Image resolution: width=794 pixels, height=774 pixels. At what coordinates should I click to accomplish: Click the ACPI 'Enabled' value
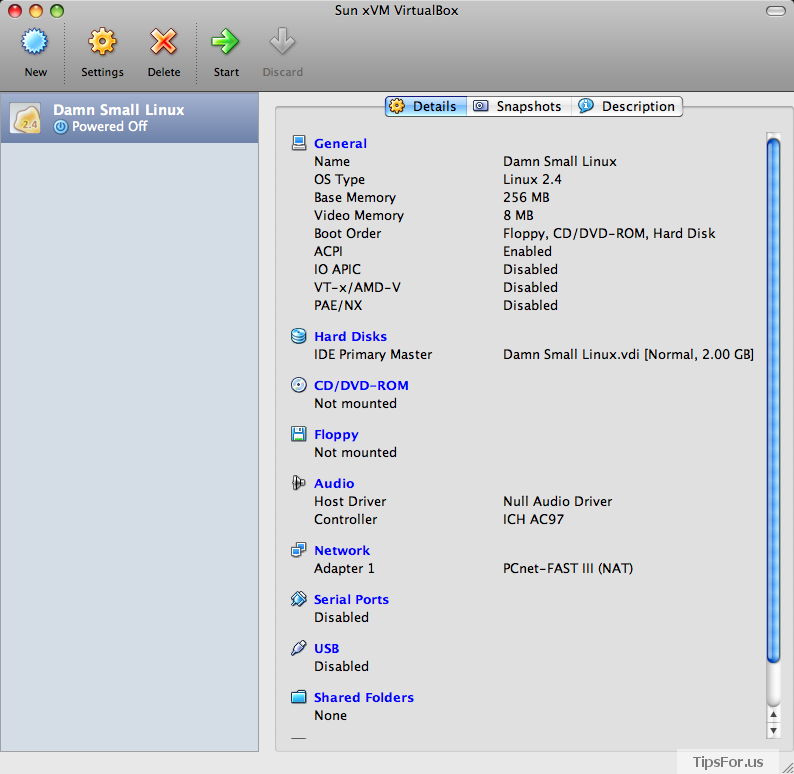[527, 251]
